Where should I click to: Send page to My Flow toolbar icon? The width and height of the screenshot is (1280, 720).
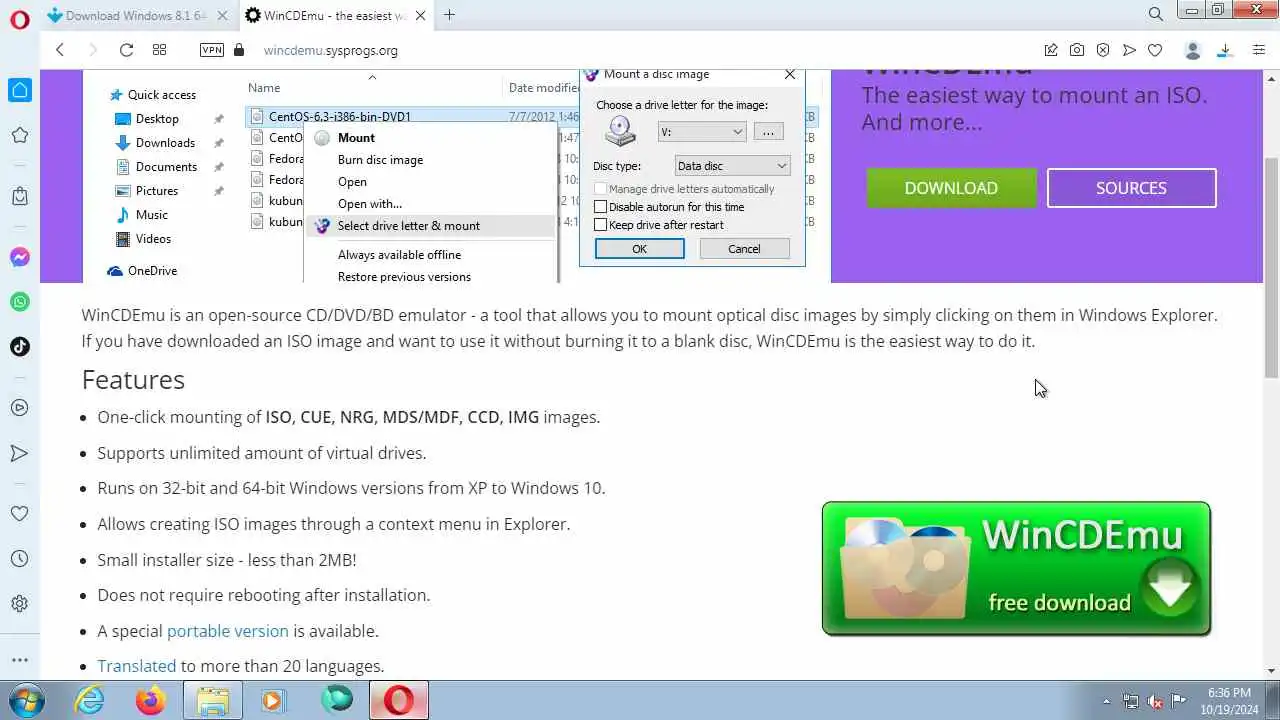tap(1129, 50)
